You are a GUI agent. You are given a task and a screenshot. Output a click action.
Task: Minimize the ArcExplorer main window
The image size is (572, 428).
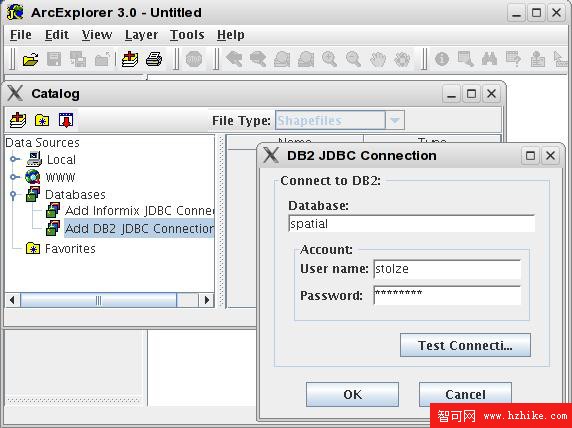point(516,13)
